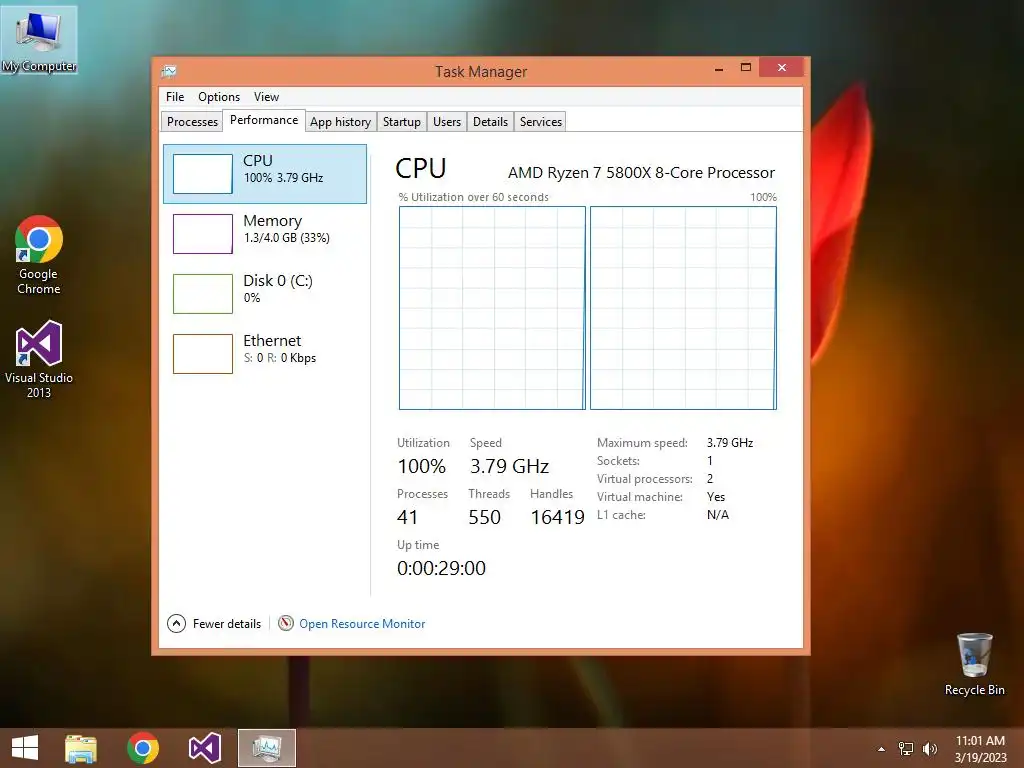Viewport: 1024px width, 768px height.
Task: Select the Memory resource in sidebar
Action: click(x=265, y=234)
